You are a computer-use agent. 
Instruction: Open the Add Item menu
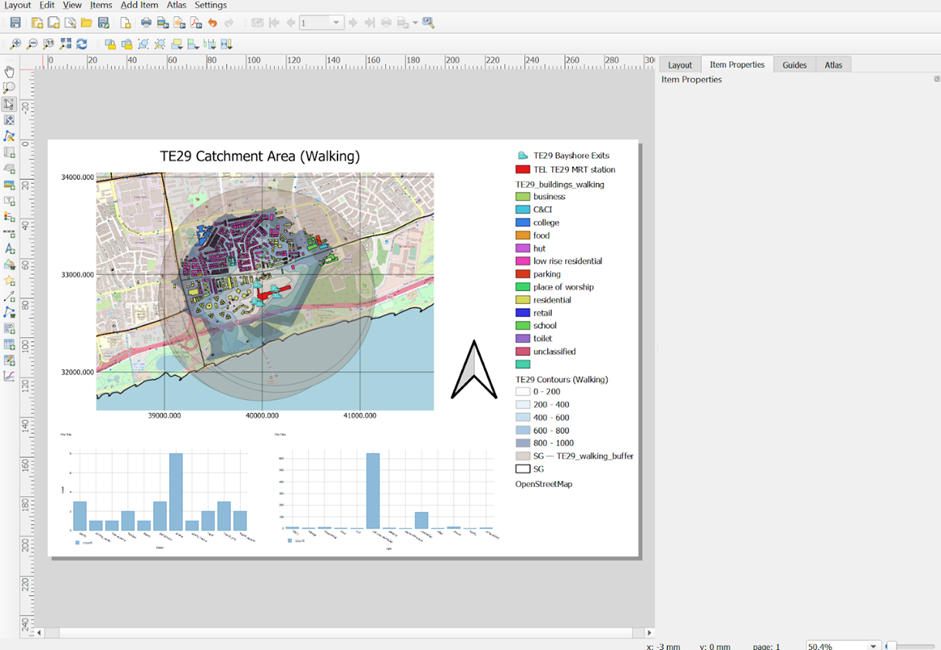click(x=139, y=5)
